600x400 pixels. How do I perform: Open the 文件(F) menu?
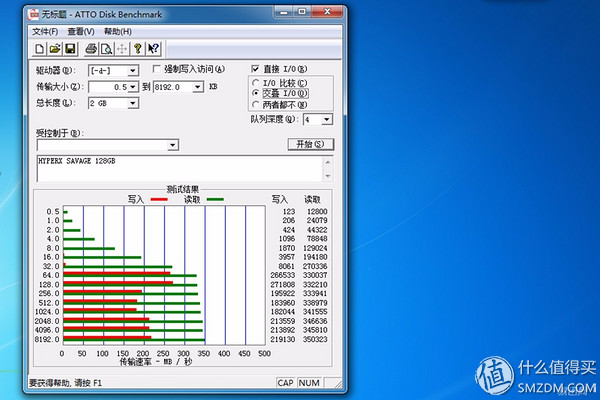coord(45,31)
